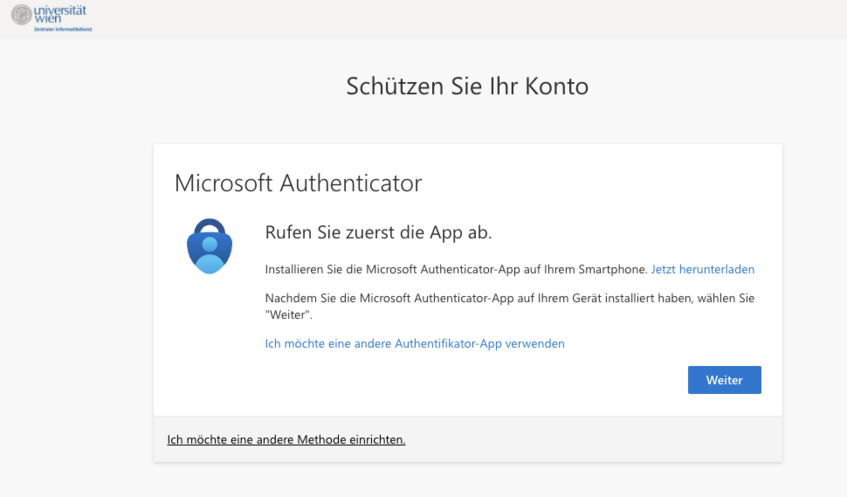Click the "Microsoft Authenticator" title text
The width and height of the screenshot is (847, 497).
pos(298,183)
